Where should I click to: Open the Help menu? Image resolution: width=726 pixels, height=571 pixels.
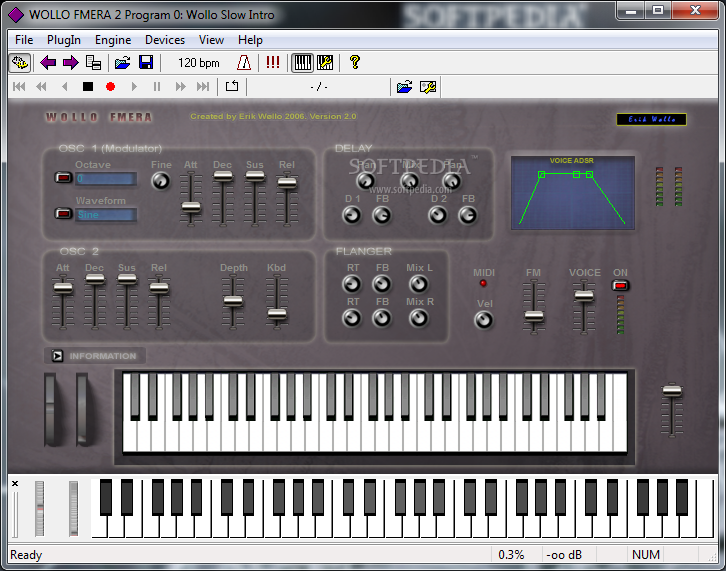[x=250, y=40]
